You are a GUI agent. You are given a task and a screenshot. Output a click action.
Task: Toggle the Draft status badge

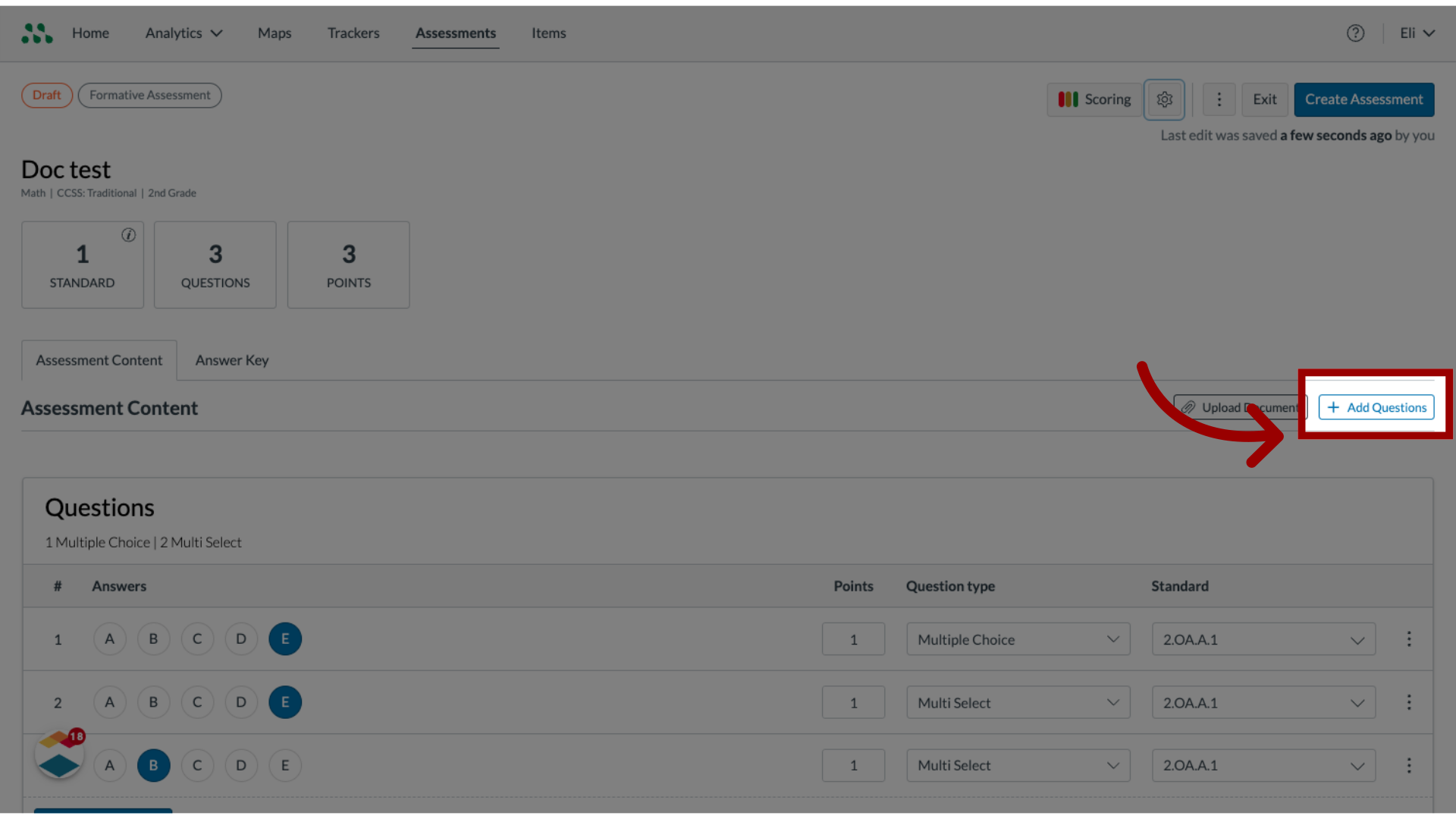click(x=46, y=94)
